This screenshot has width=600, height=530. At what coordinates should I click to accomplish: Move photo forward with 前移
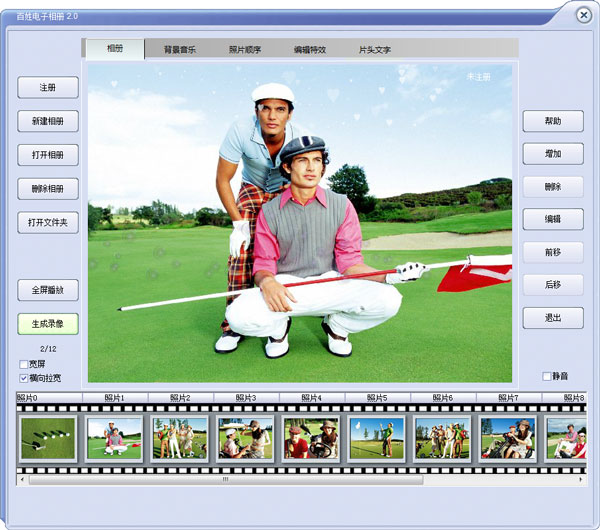coord(553,252)
